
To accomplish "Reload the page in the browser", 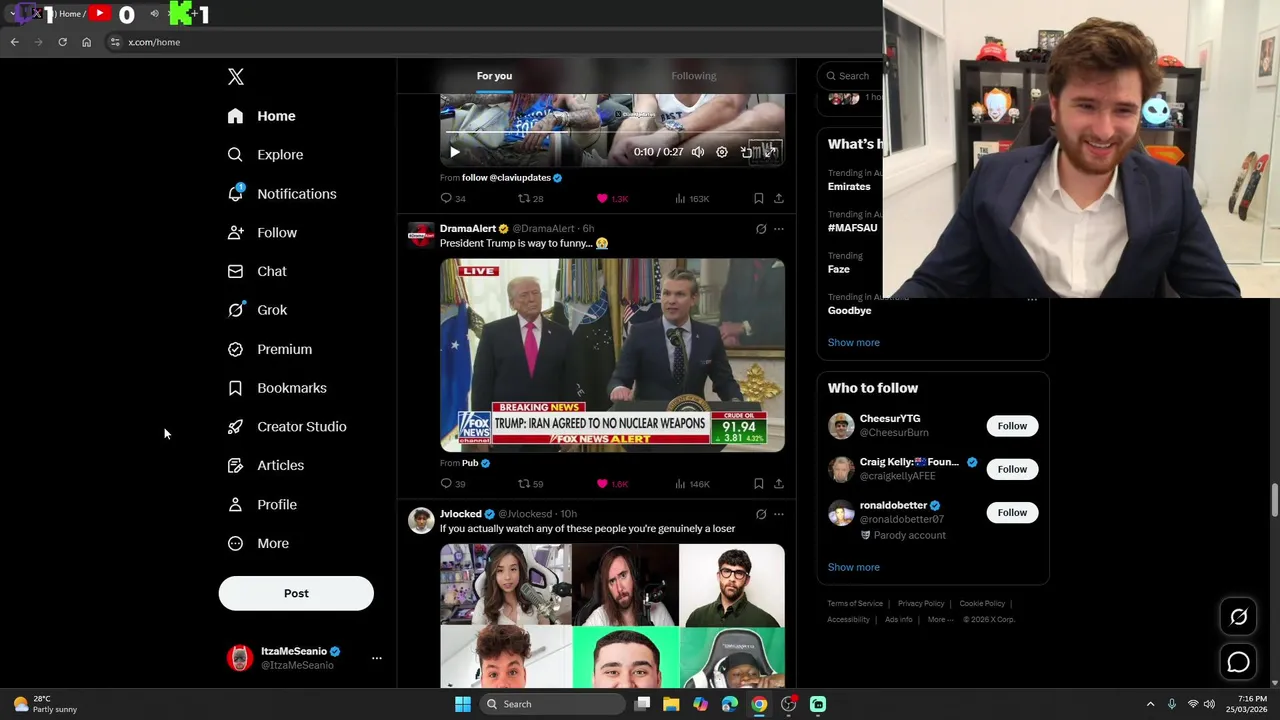I will tap(62, 42).
